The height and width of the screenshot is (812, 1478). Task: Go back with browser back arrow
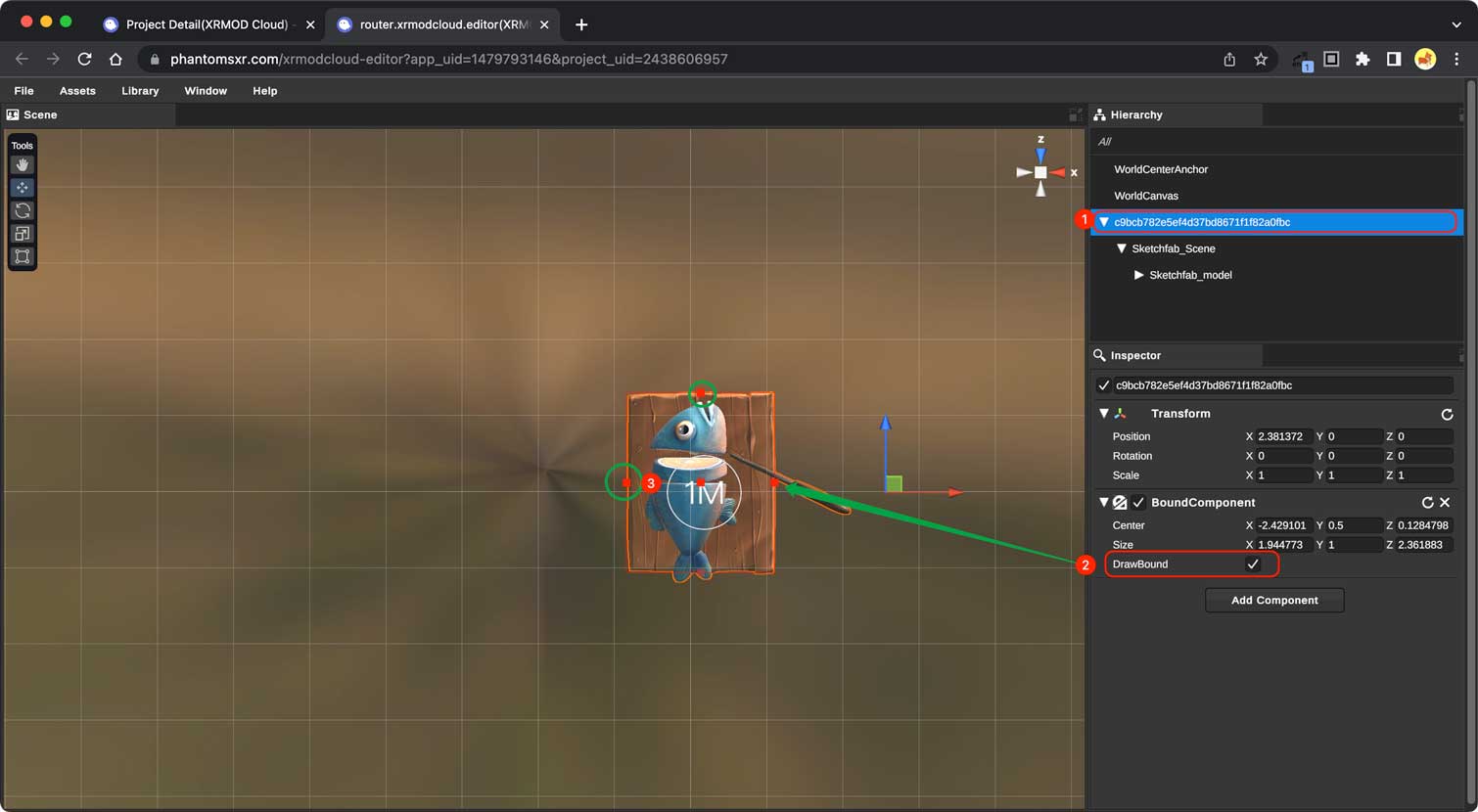click(x=22, y=59)
